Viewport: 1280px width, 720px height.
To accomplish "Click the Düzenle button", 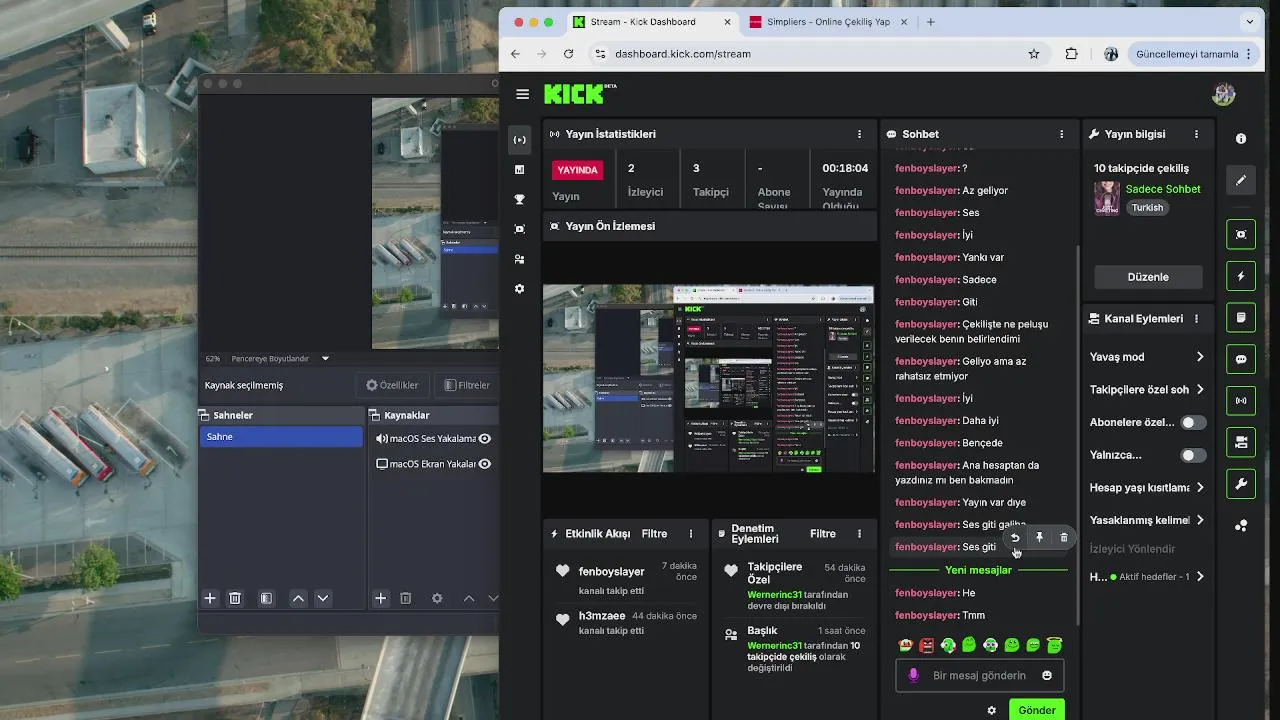I will pyautogui.click(x=1148, y=277).
